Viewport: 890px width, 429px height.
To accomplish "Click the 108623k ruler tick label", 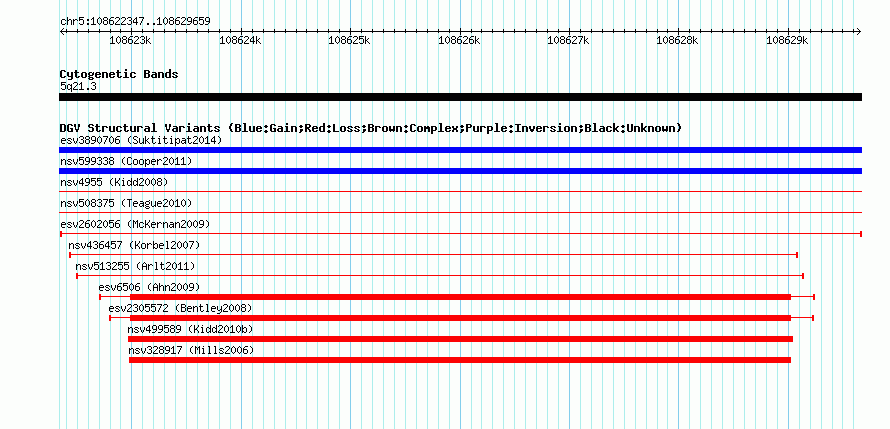I will pyautogui.click(x=131, y=40).
